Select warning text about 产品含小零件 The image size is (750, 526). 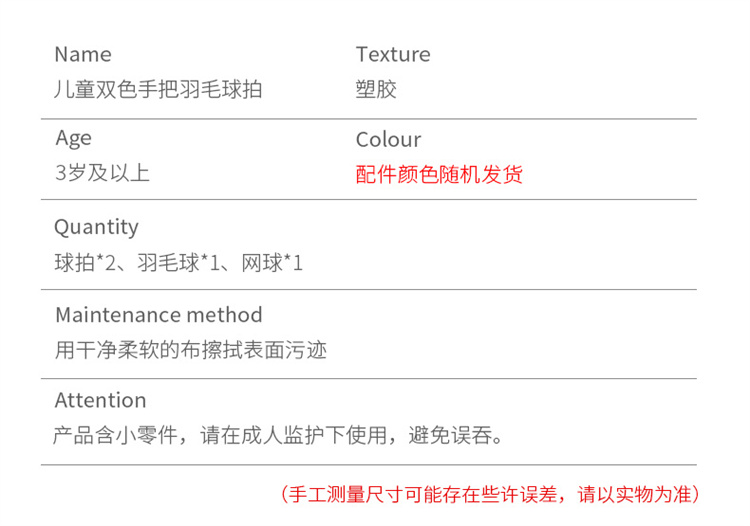point(278,435)
